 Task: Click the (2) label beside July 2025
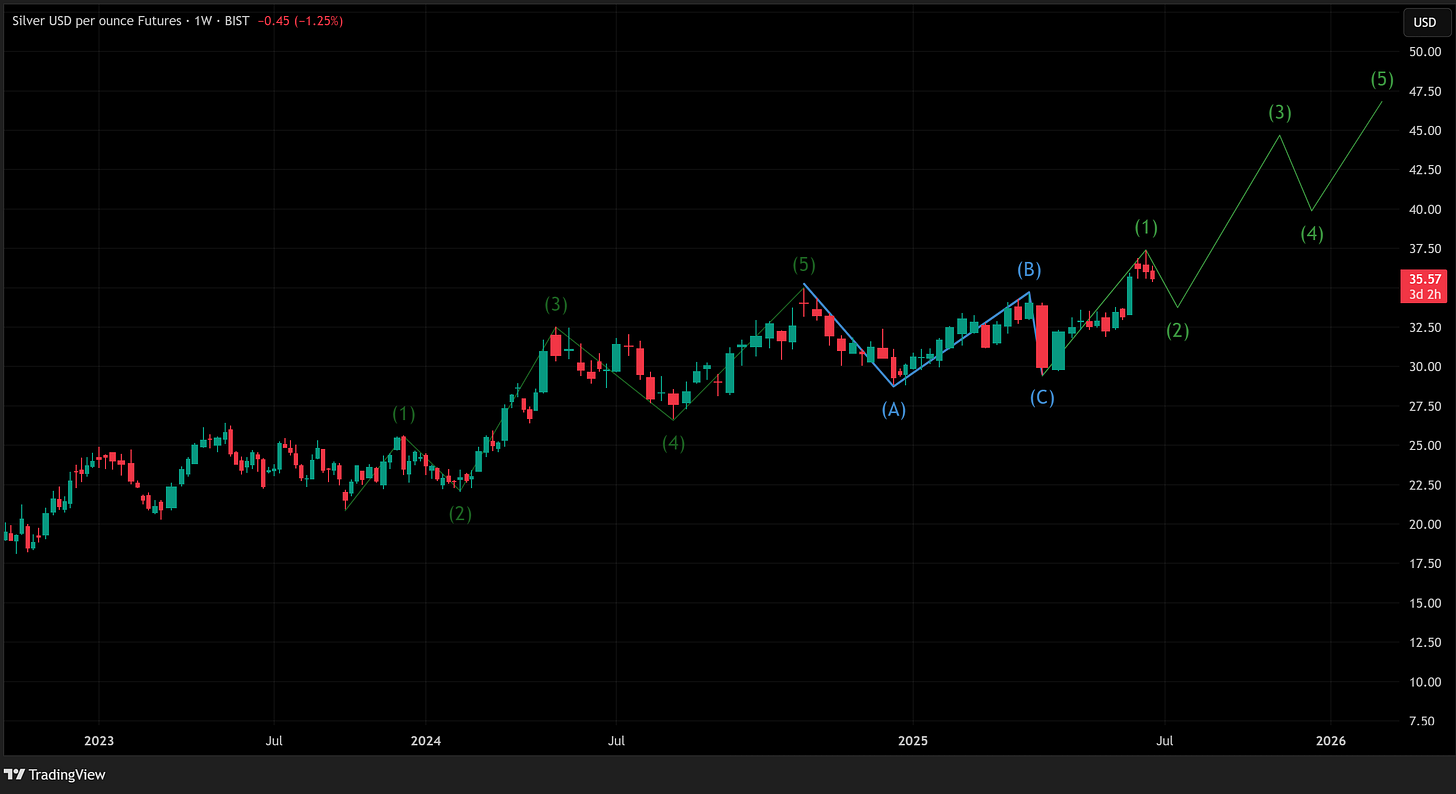point(1178,330)
